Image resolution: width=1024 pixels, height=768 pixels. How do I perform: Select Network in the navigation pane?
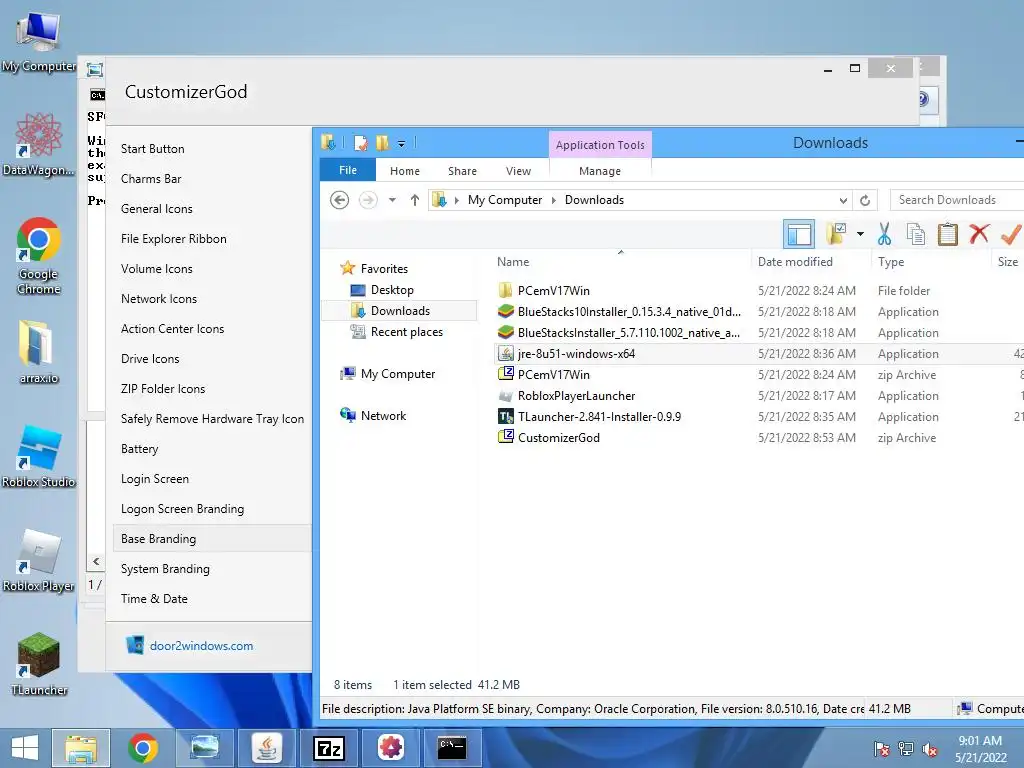pyautogui.click(x=383, y=415)
